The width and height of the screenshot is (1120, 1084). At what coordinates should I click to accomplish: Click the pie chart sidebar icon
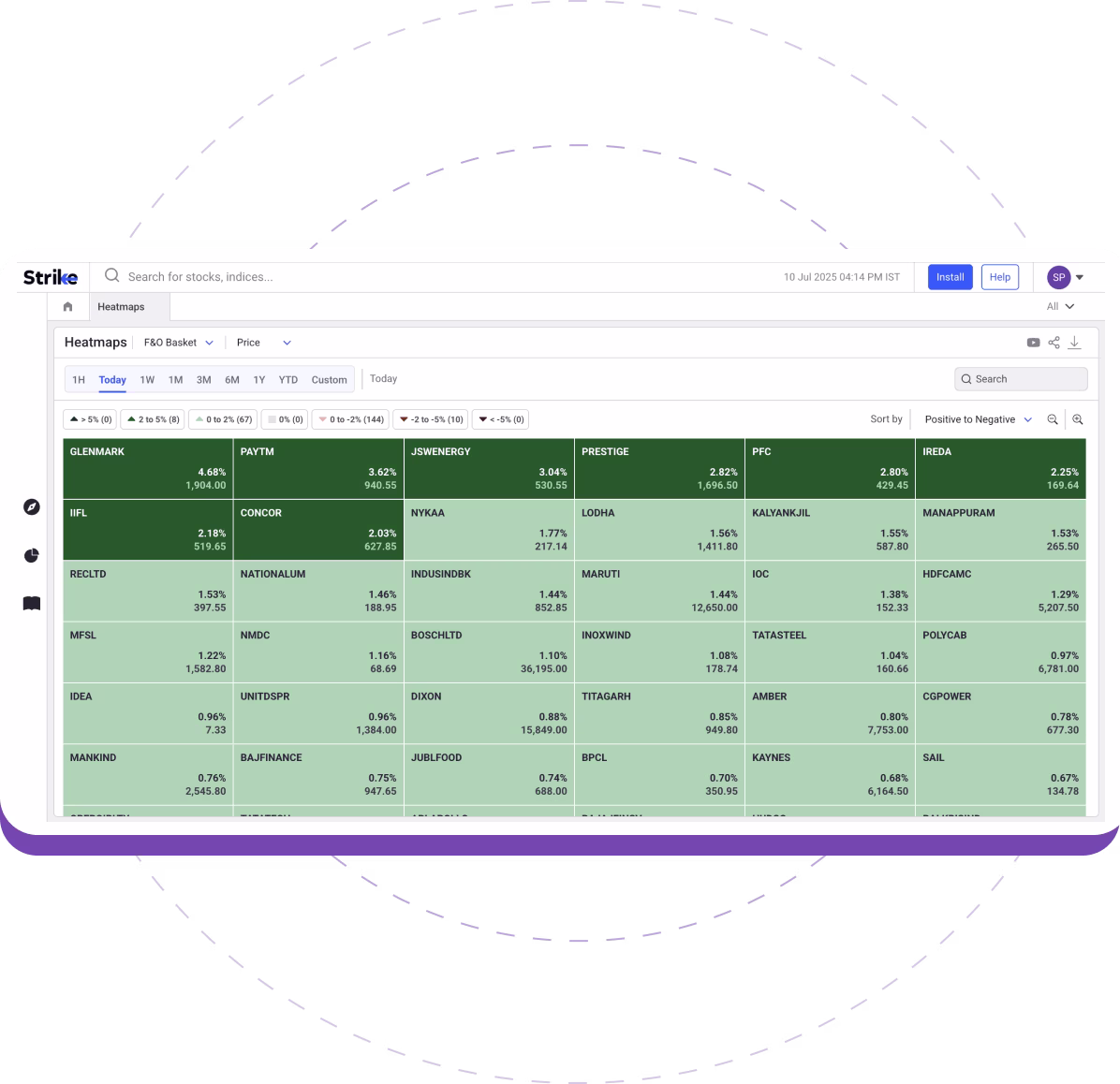(x=31, y=556)
